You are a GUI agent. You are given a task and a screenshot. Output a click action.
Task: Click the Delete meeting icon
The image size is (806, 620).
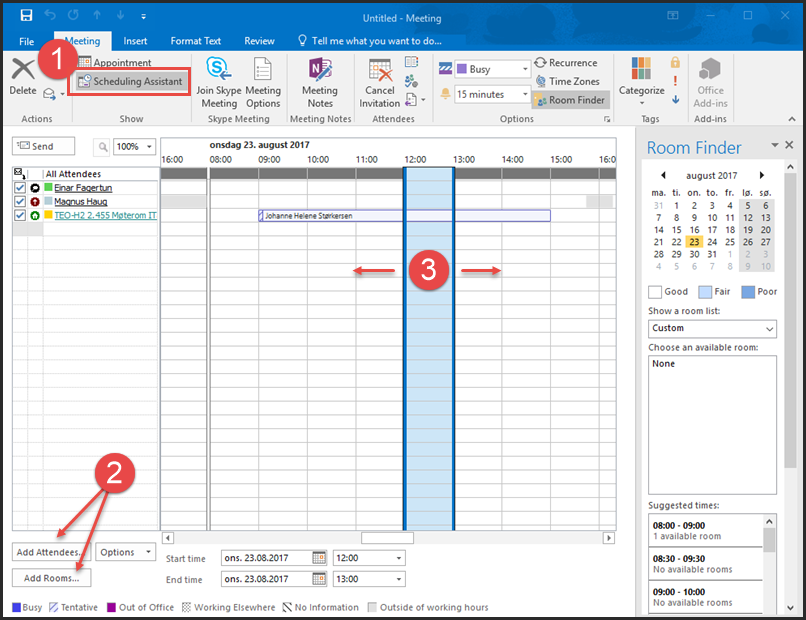[x=22, y=71]
